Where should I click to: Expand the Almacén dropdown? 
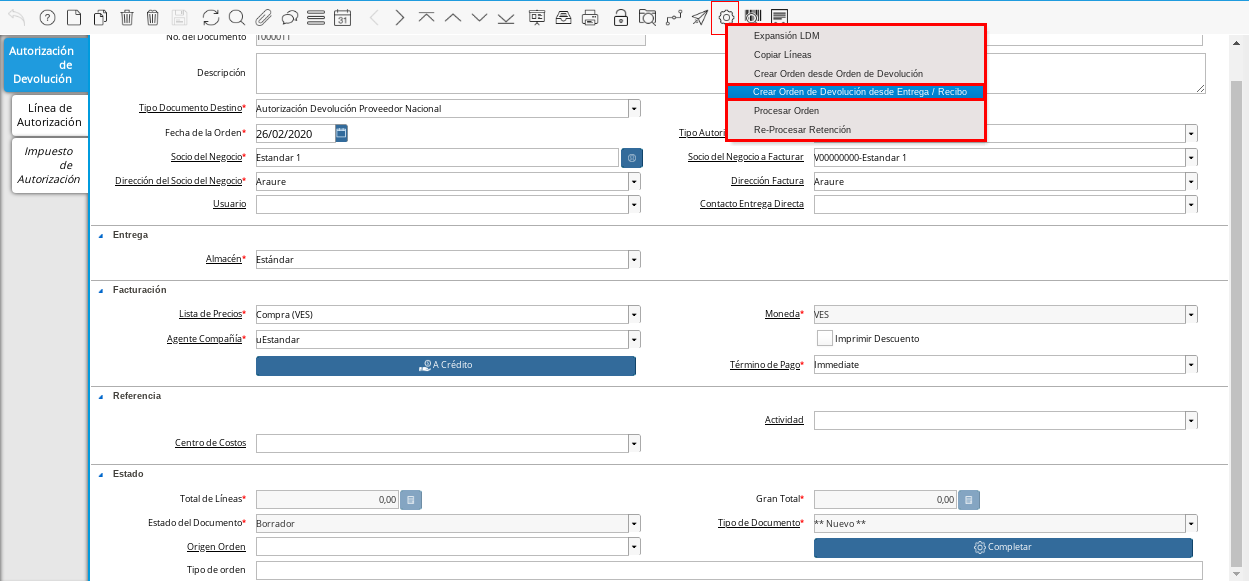pos(634,260)
